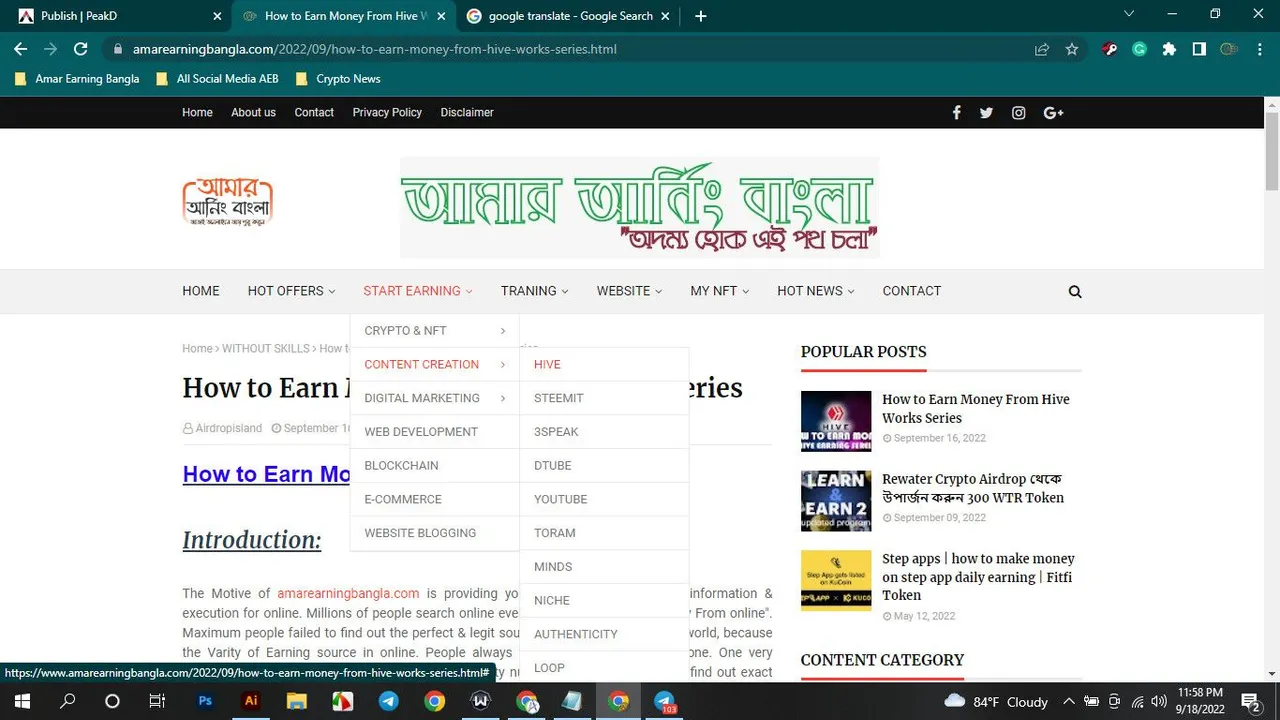
Task: Click the Chrome profile avatar icon
Action: pyautogui.click(x=1229, y=49)
